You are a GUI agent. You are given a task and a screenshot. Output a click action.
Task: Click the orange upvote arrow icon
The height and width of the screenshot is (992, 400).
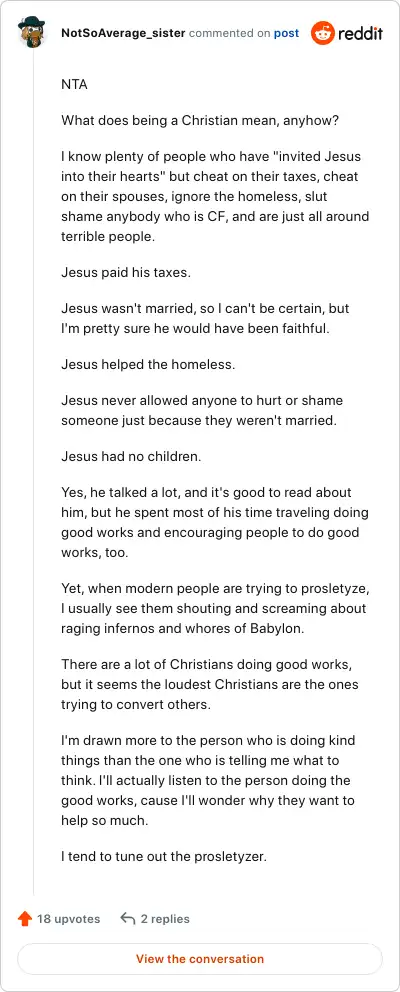25,919
